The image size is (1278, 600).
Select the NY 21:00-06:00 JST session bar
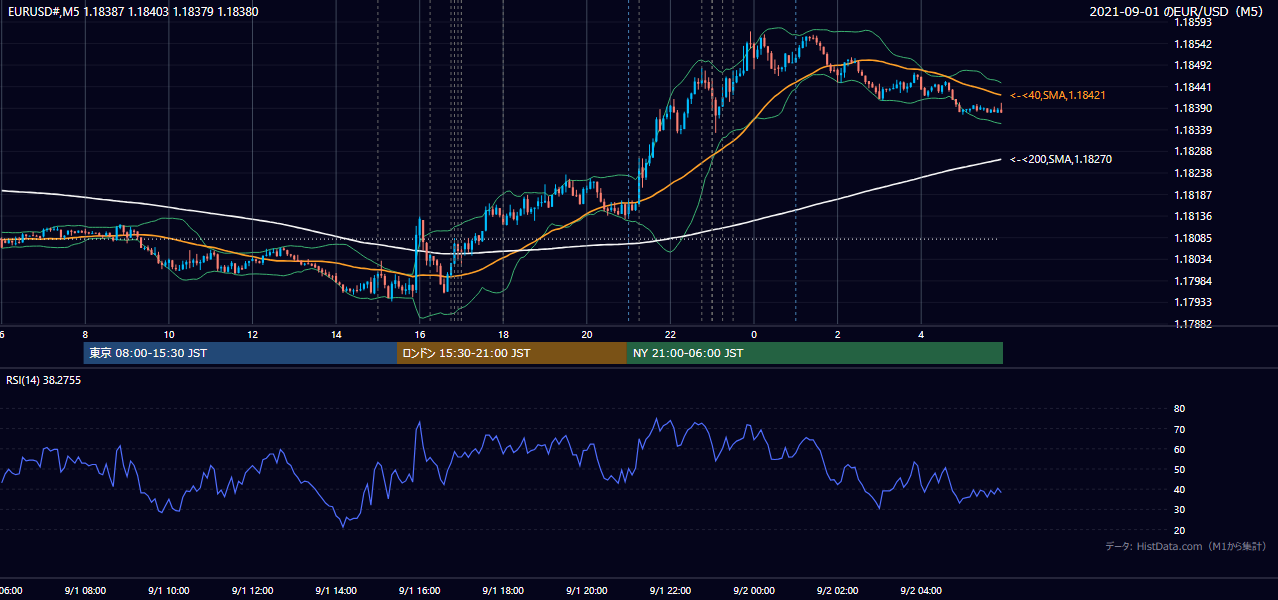click(815, 353)
